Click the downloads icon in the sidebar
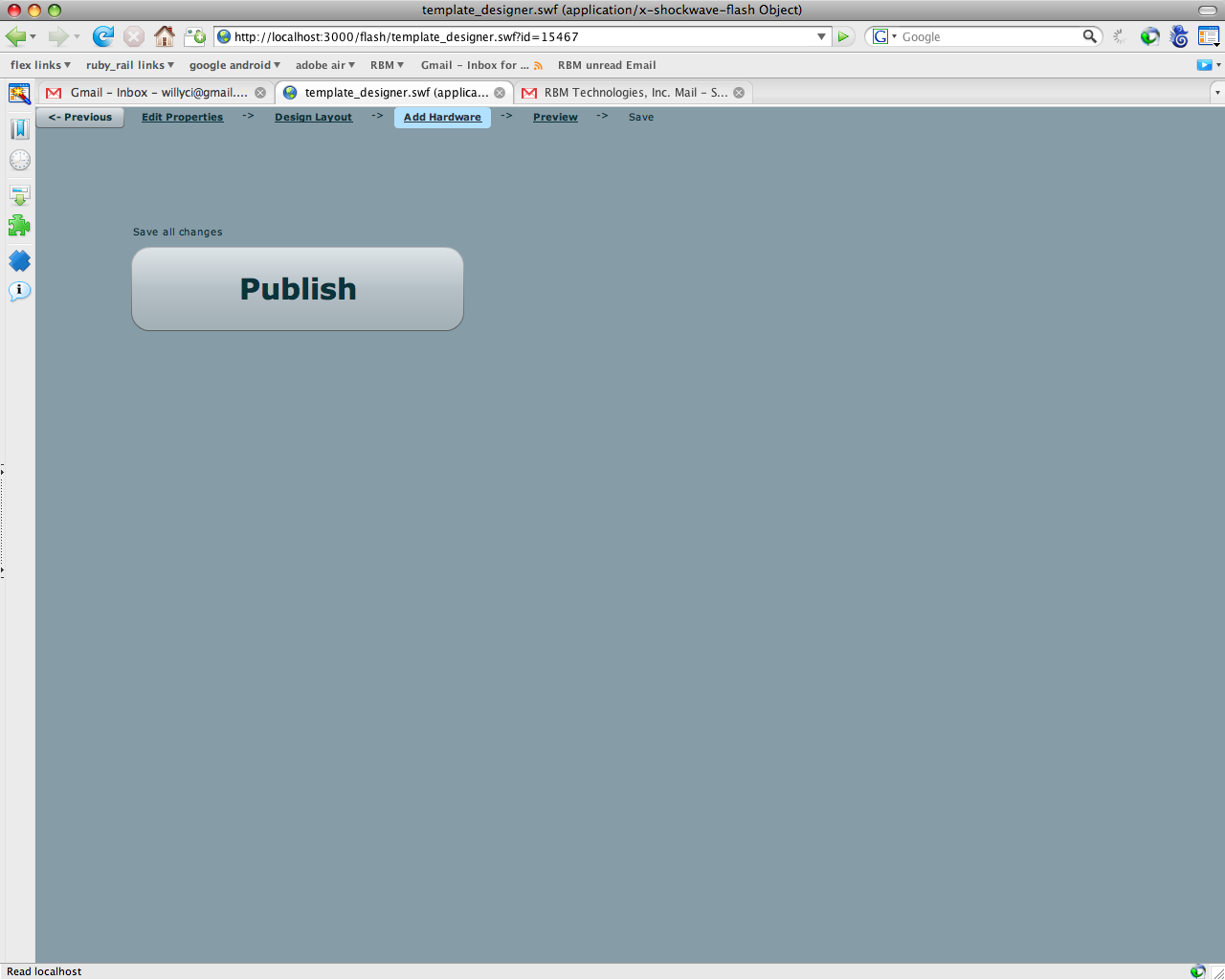 (x=19, y=194)
